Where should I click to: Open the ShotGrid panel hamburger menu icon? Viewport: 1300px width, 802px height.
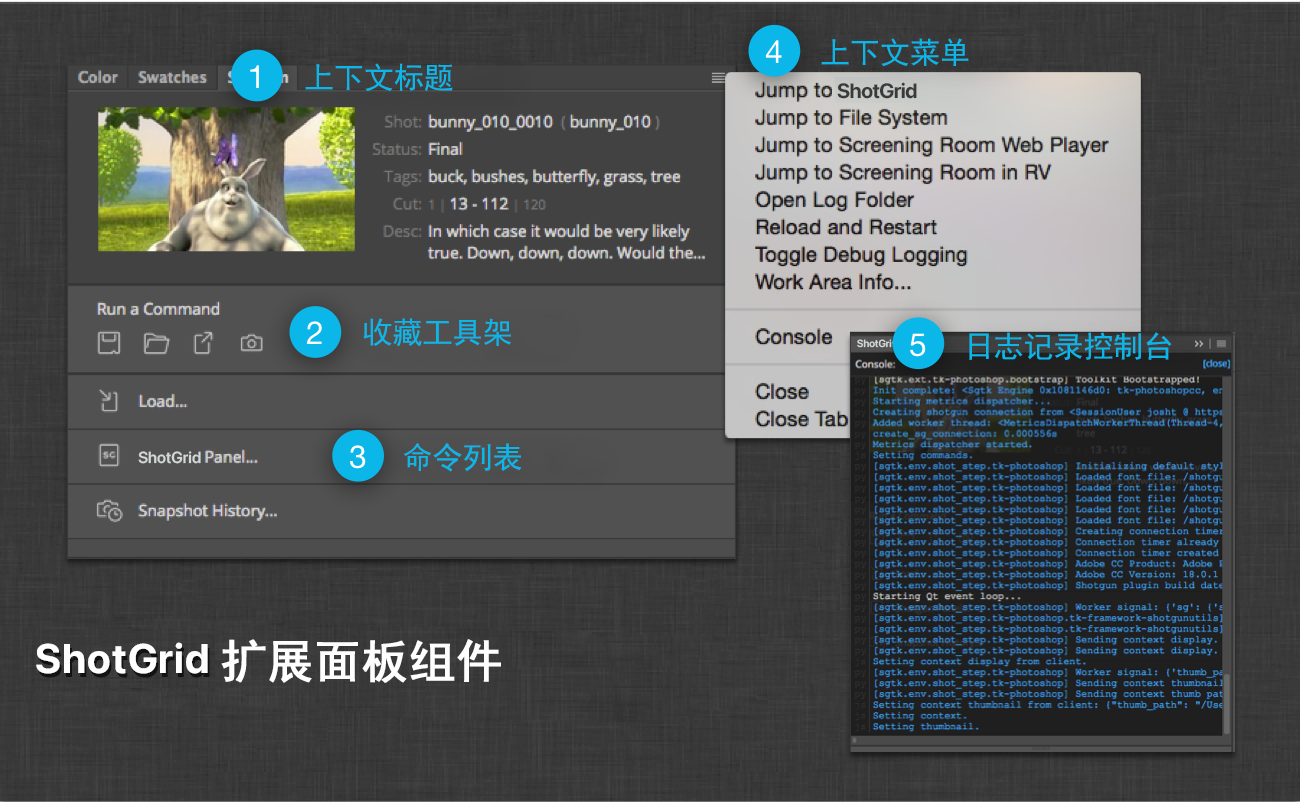tap(719, 78)
